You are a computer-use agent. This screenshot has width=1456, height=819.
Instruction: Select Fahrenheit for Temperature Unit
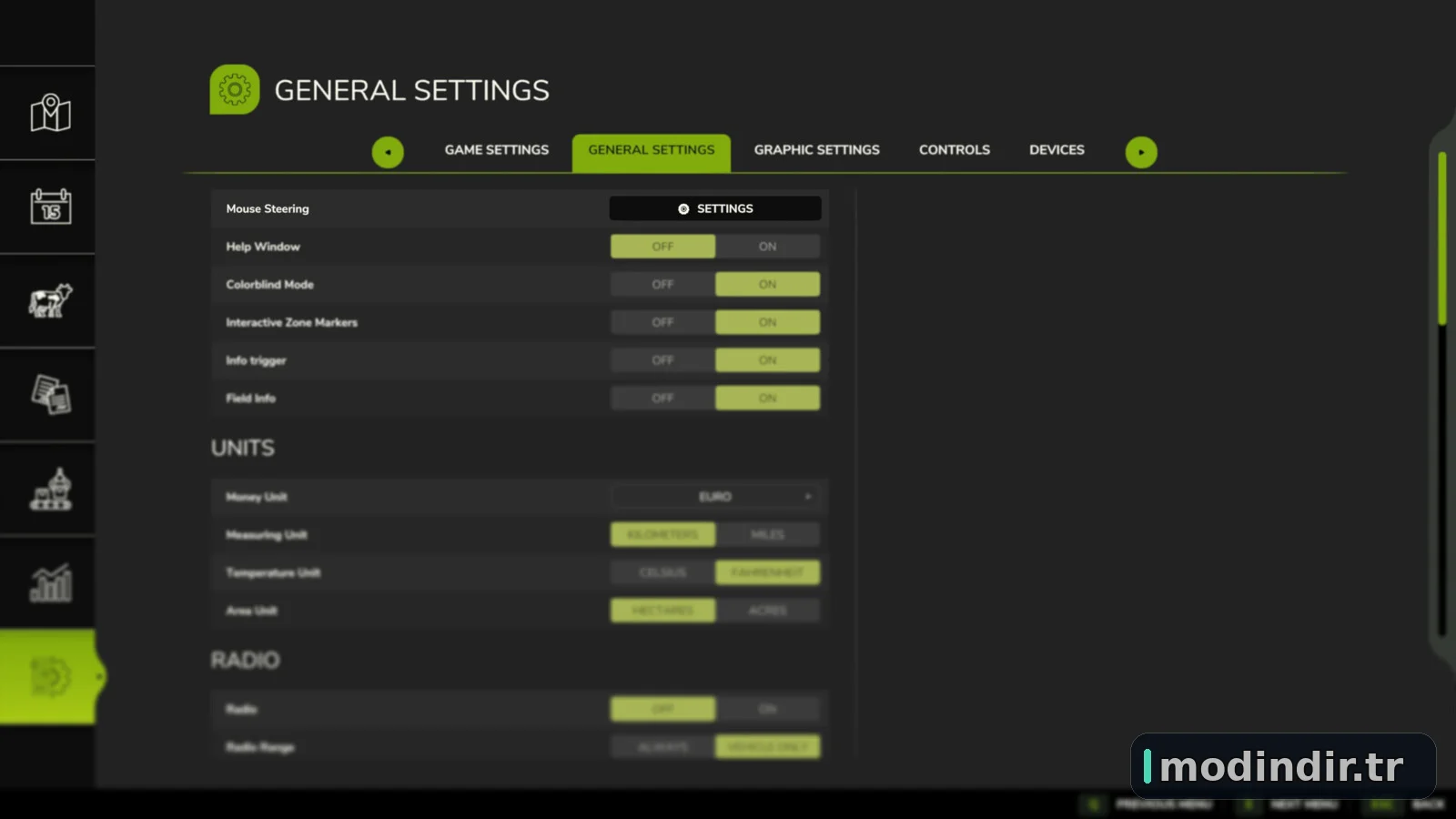[768, 572]
